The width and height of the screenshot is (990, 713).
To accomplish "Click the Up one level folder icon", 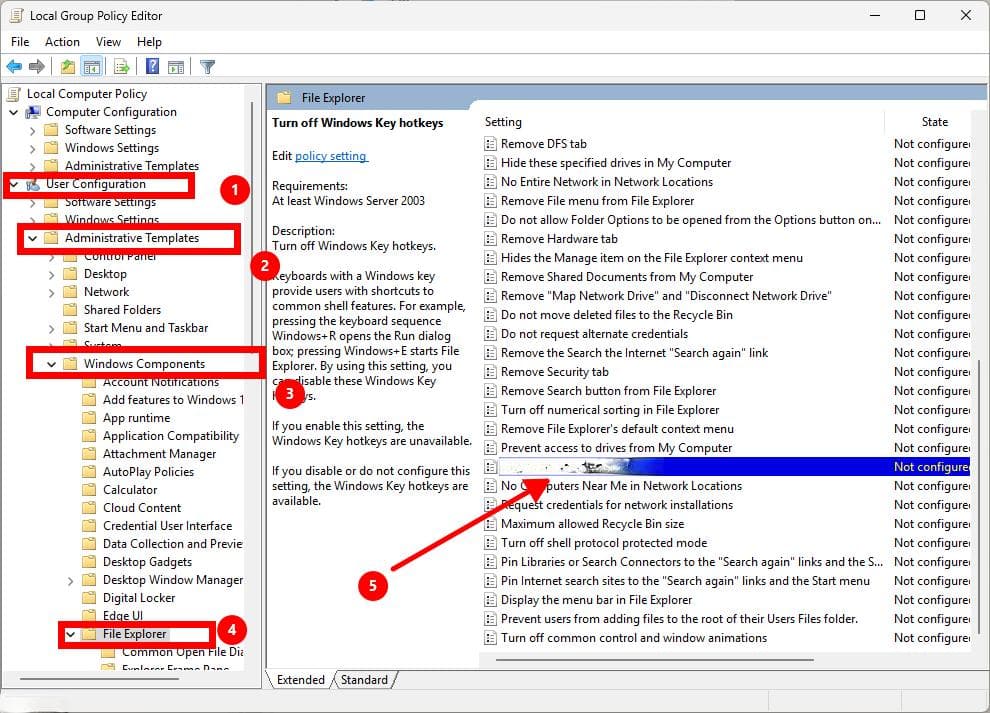I will pyautogui.click(x=68, y=66).
